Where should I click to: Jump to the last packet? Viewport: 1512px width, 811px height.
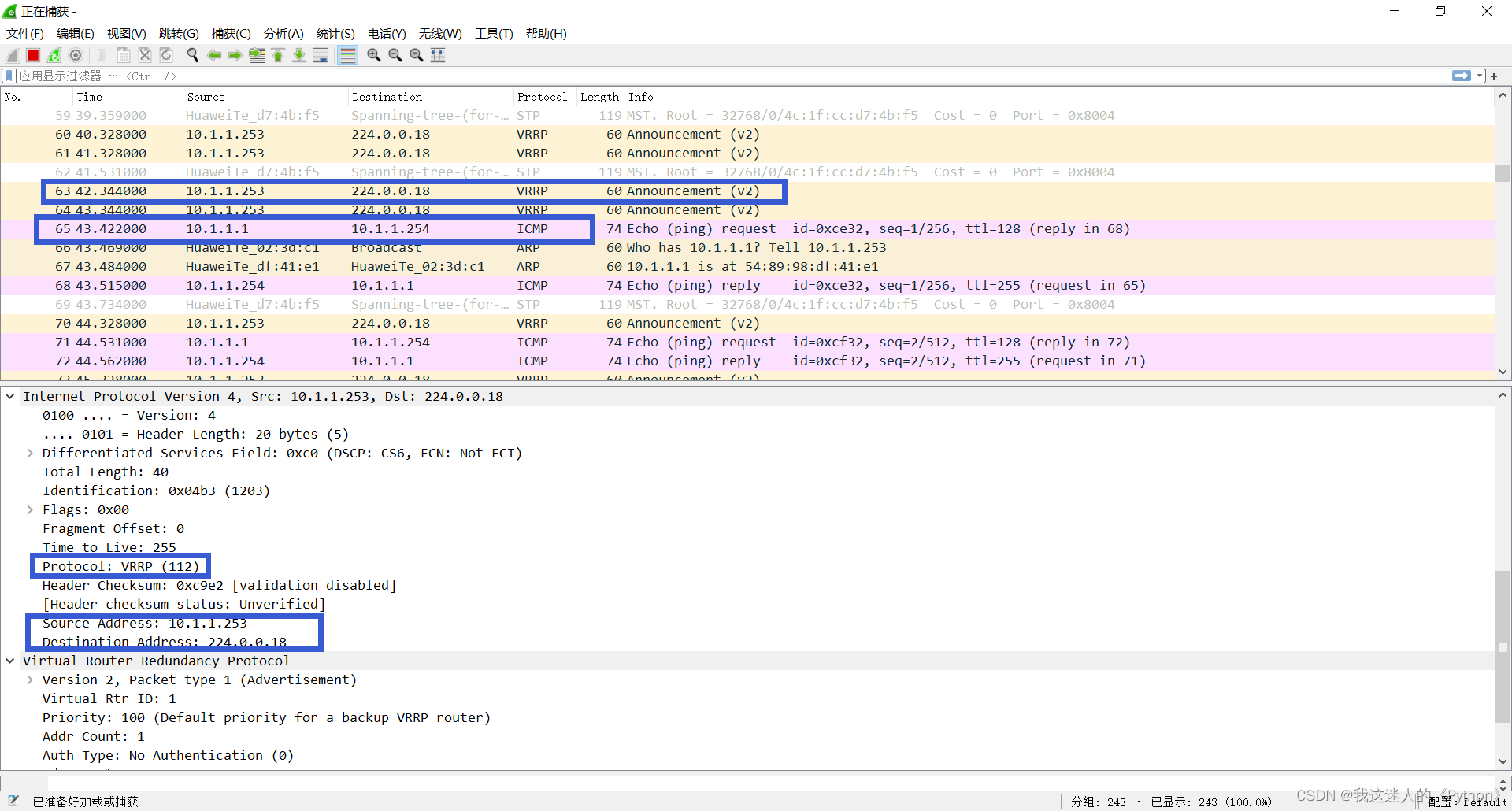pos(299,55)
